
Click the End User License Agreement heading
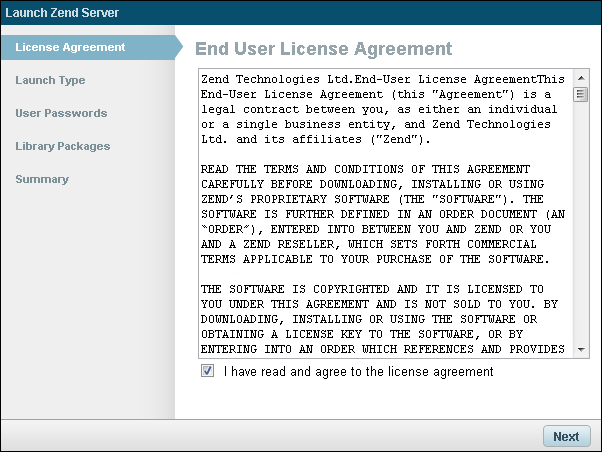point(324,49)
